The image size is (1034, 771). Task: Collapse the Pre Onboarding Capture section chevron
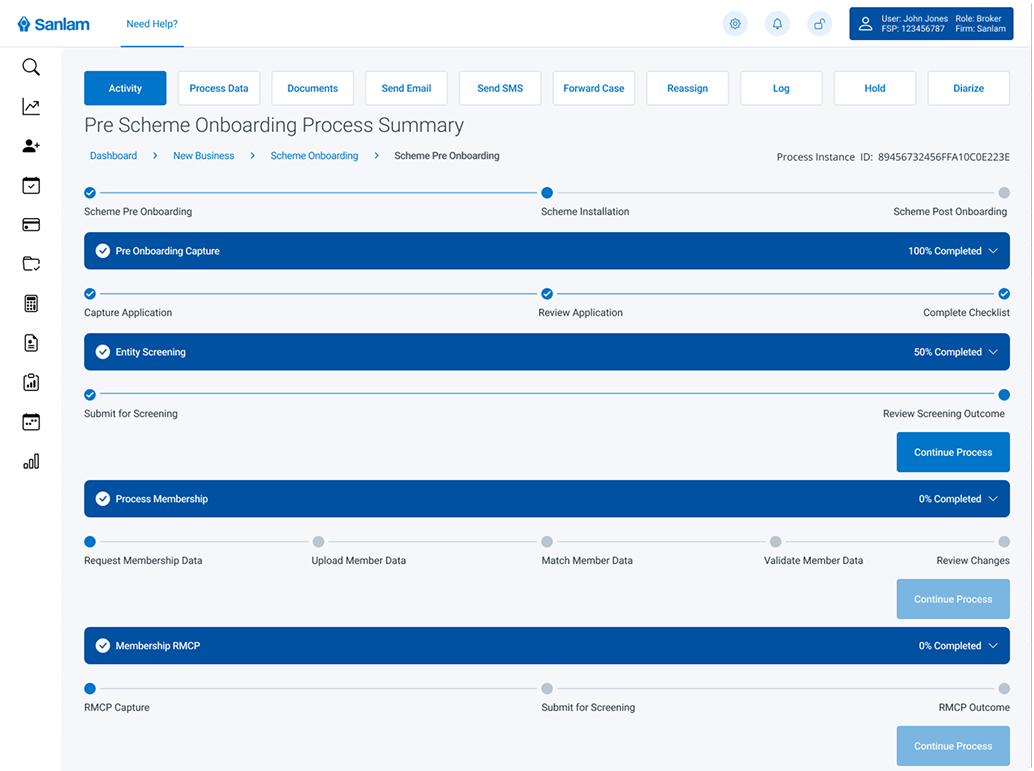(x=993, y=251)
